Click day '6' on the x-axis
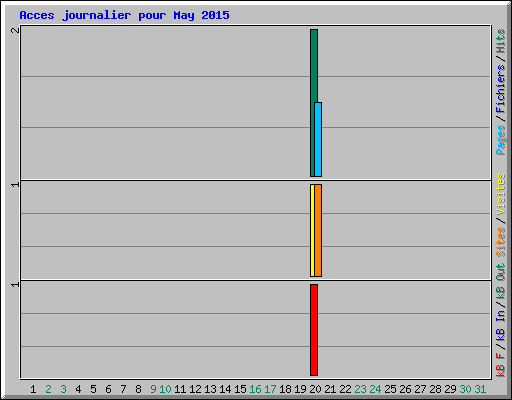The width and height of the screenshot is (512, 400). click(108, 389)
